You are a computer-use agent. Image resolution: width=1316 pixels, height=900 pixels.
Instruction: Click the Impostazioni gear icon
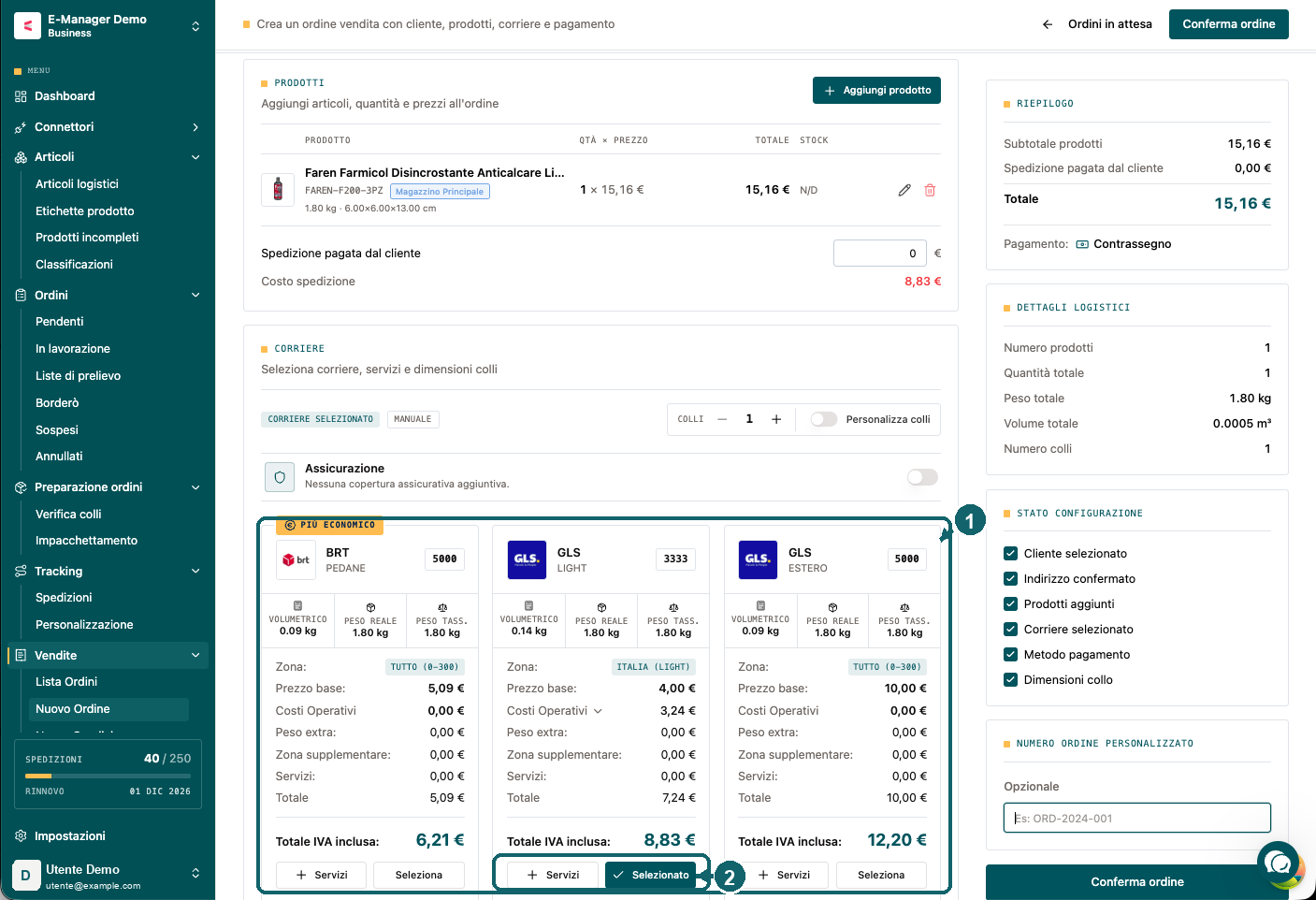click(x=21, y=836)
